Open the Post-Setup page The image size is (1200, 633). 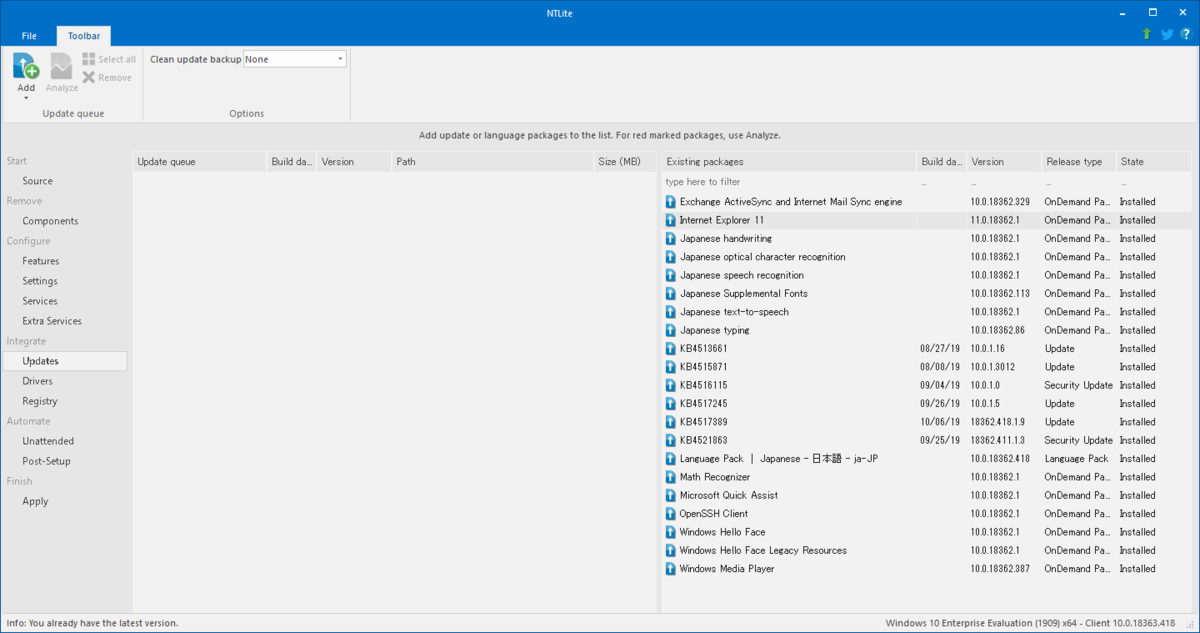point(46,461)
